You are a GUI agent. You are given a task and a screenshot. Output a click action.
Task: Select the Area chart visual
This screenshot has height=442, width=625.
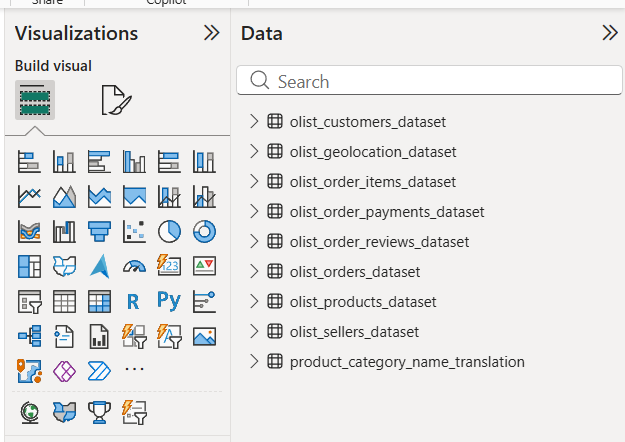point(64,196)
